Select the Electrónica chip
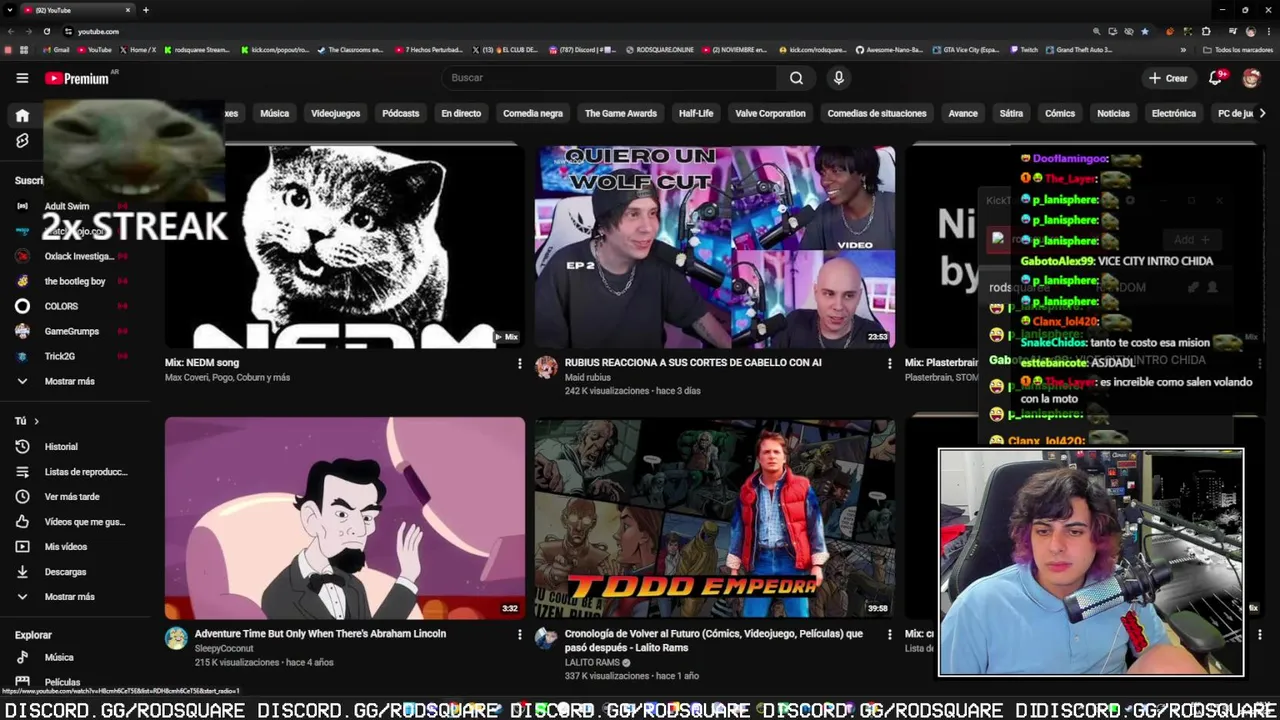 click(1174, 114)
